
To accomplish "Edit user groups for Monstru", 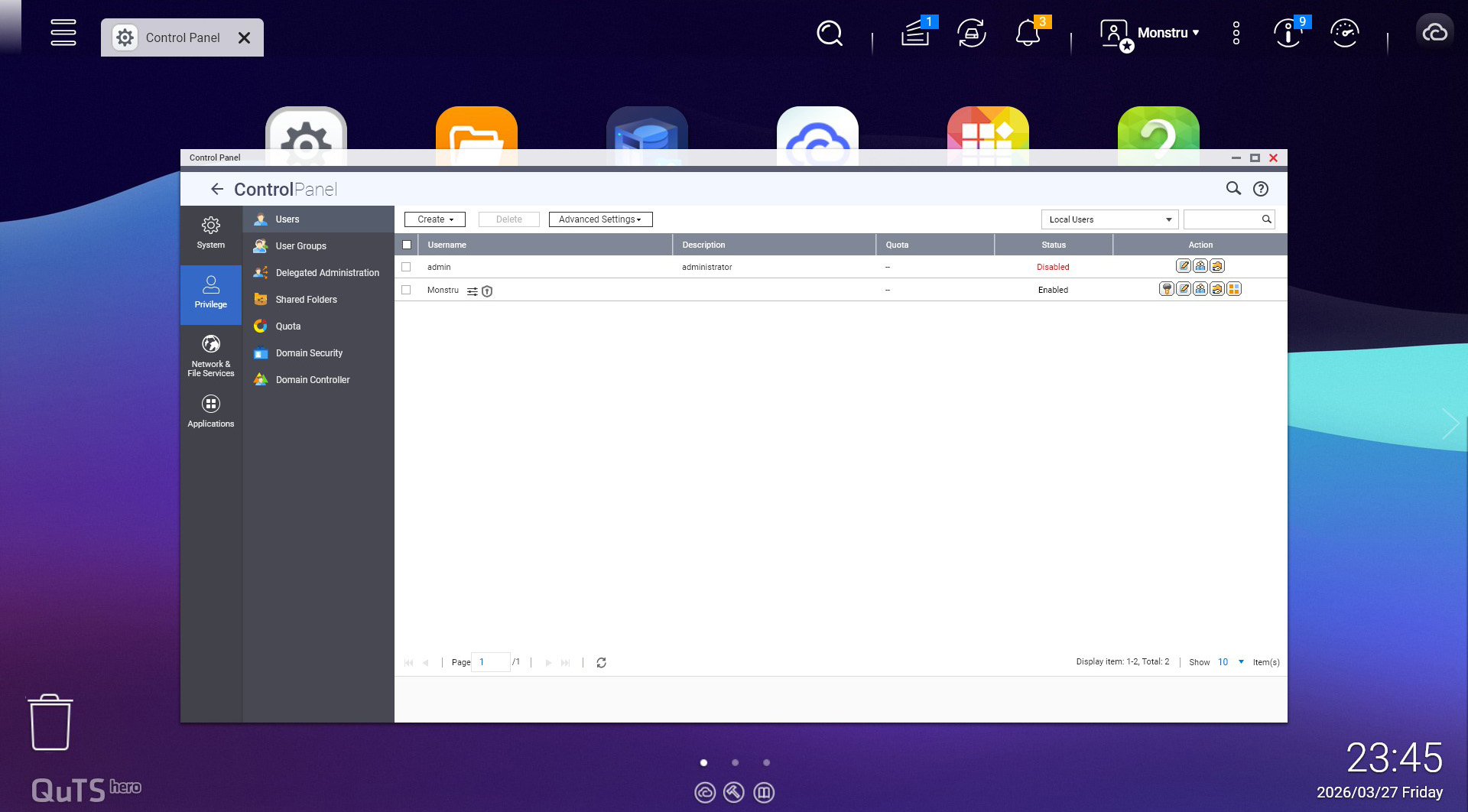I will point(1200,289).
